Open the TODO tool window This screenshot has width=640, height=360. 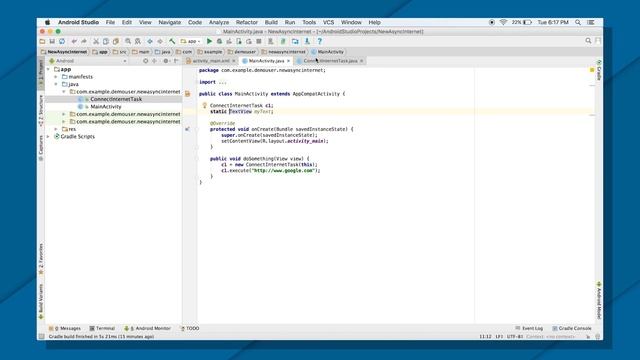point(190,328)
